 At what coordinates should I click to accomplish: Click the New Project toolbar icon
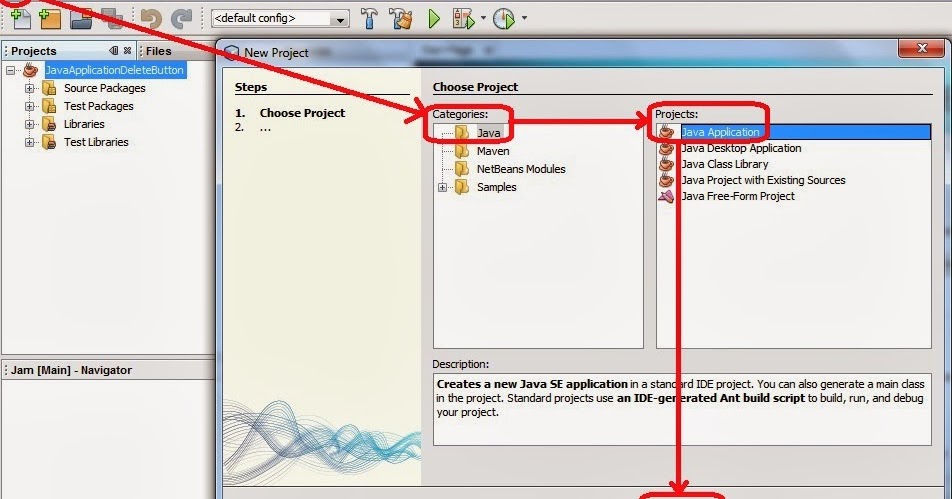(50, 19)
